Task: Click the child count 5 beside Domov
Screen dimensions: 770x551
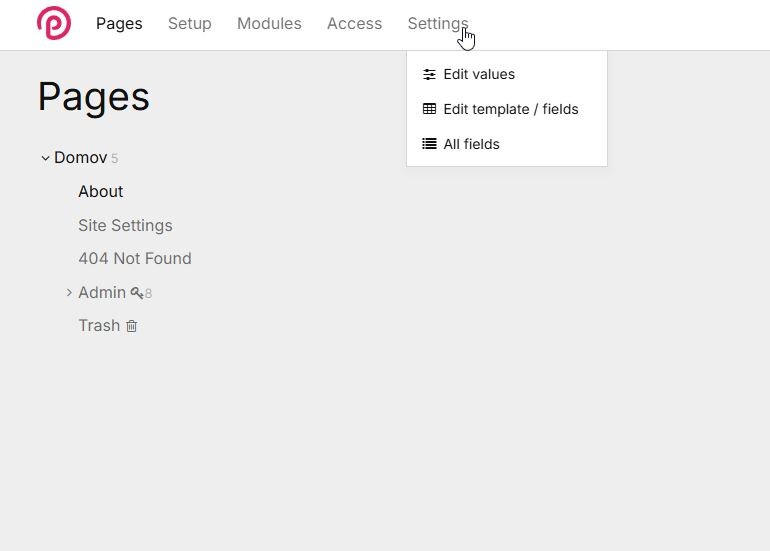Action: (x=115, y=159)
